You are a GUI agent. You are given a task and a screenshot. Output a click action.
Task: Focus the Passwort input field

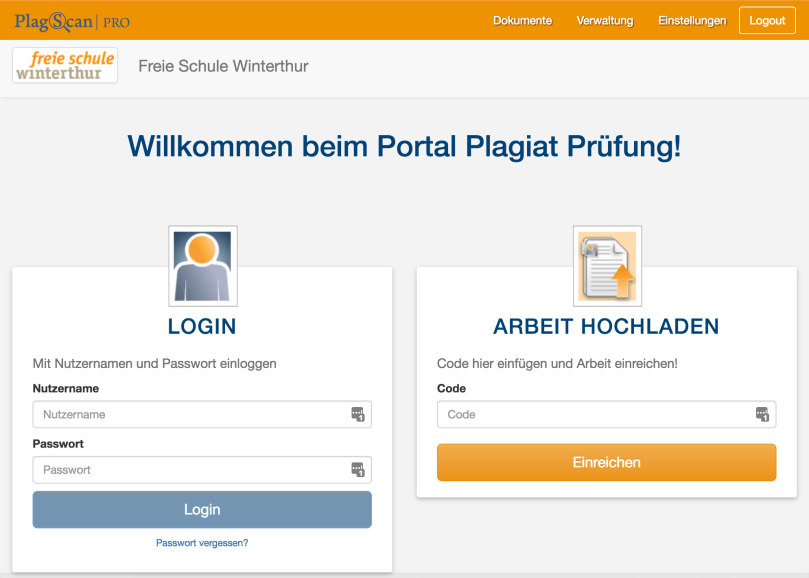click(x=190, y=470)
